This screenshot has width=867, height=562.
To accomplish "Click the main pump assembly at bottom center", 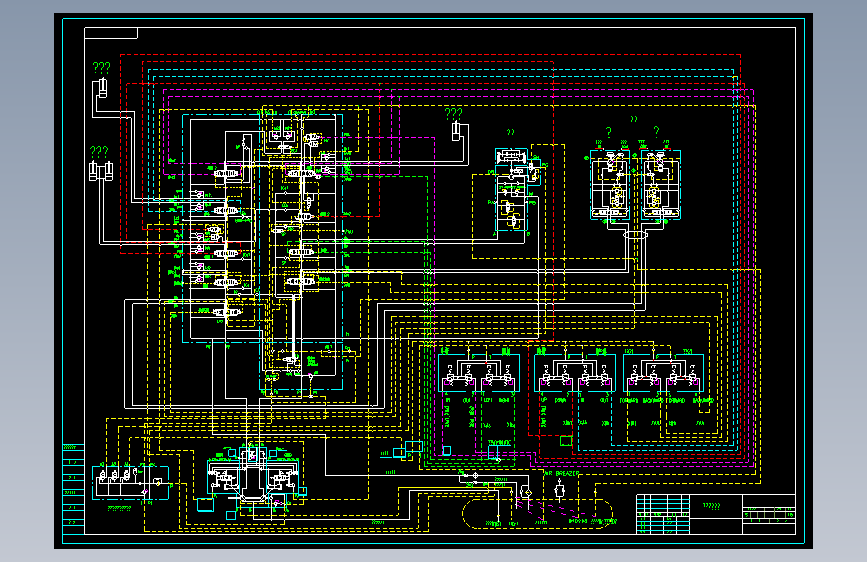I will pos(253,477).
